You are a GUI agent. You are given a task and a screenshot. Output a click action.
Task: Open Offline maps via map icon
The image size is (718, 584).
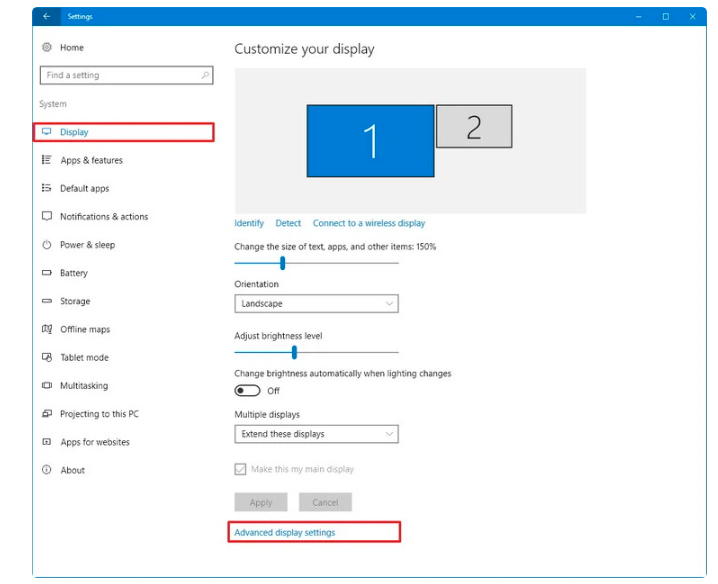coord(47,329)
